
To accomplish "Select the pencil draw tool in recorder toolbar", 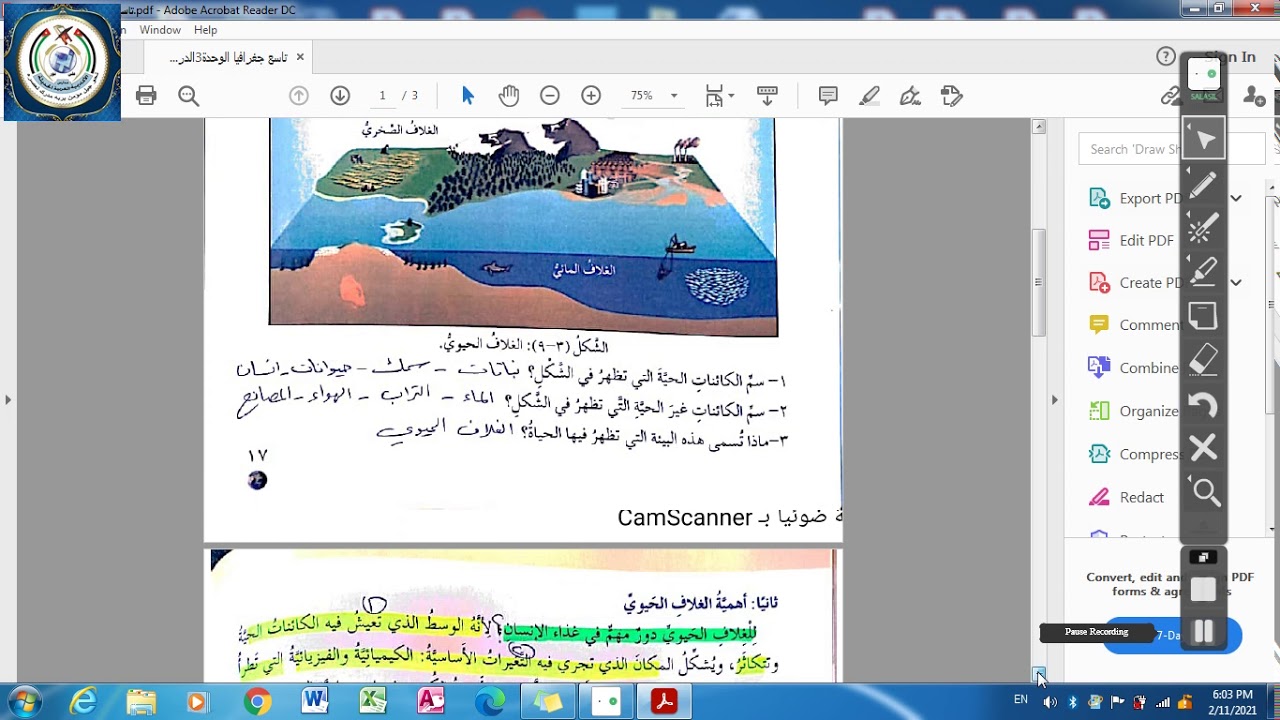I will click(x=1204, y=184).
